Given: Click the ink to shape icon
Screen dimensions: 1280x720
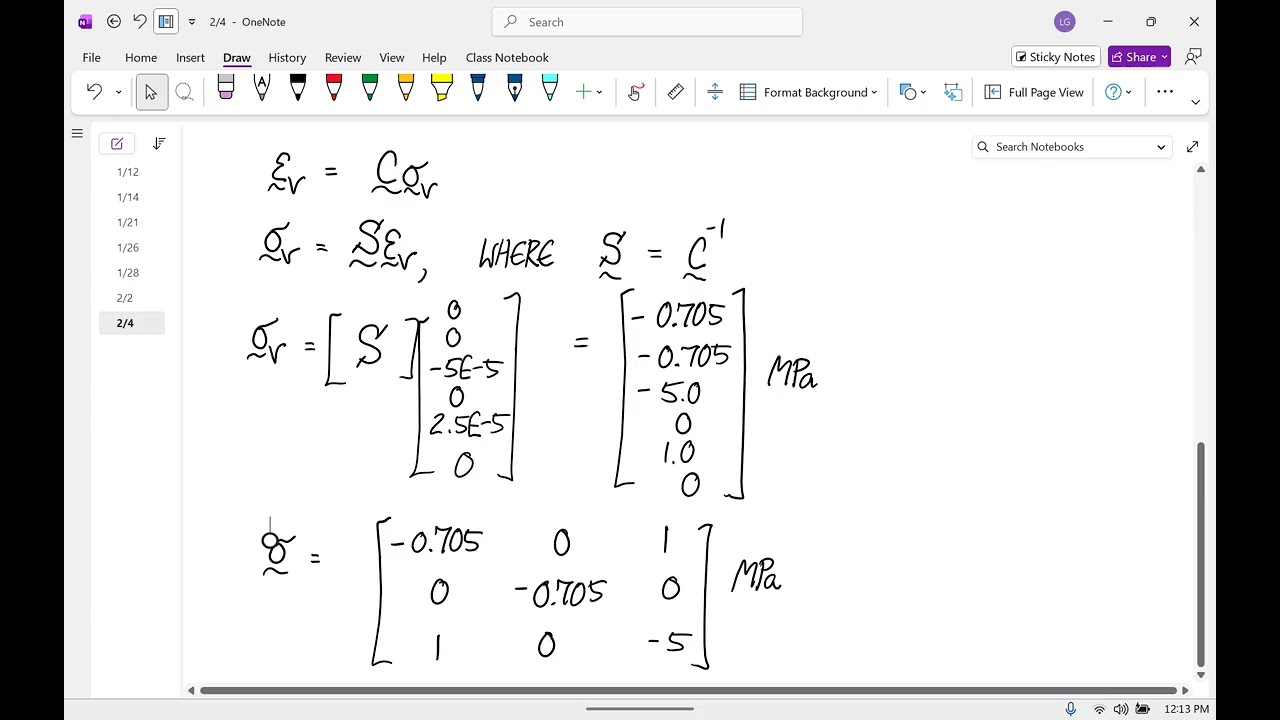Looking at the screenshot, I should coord(953,92).
